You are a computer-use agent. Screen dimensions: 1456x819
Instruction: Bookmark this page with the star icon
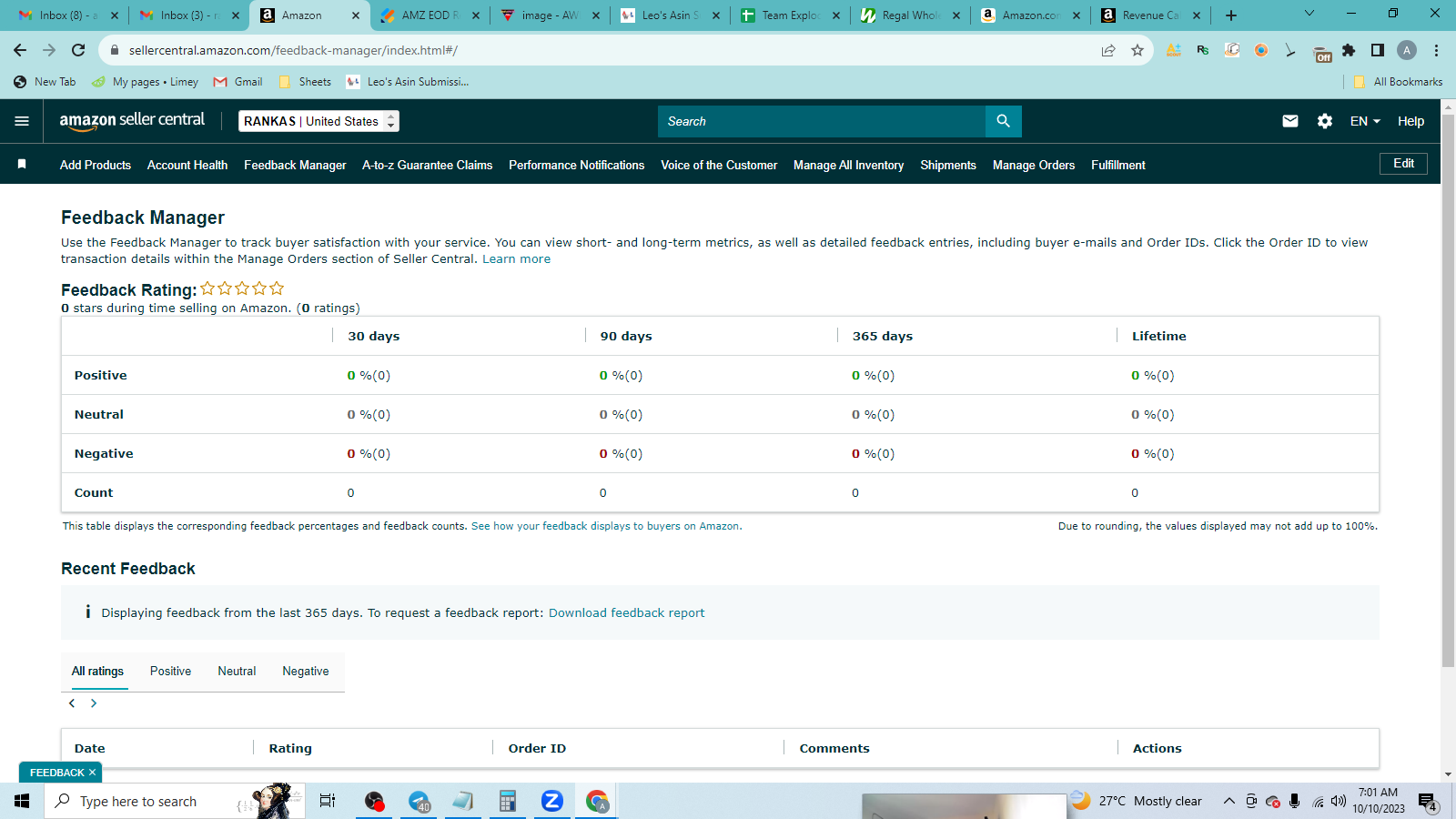pyautogui.click(x=1137, y=50)
